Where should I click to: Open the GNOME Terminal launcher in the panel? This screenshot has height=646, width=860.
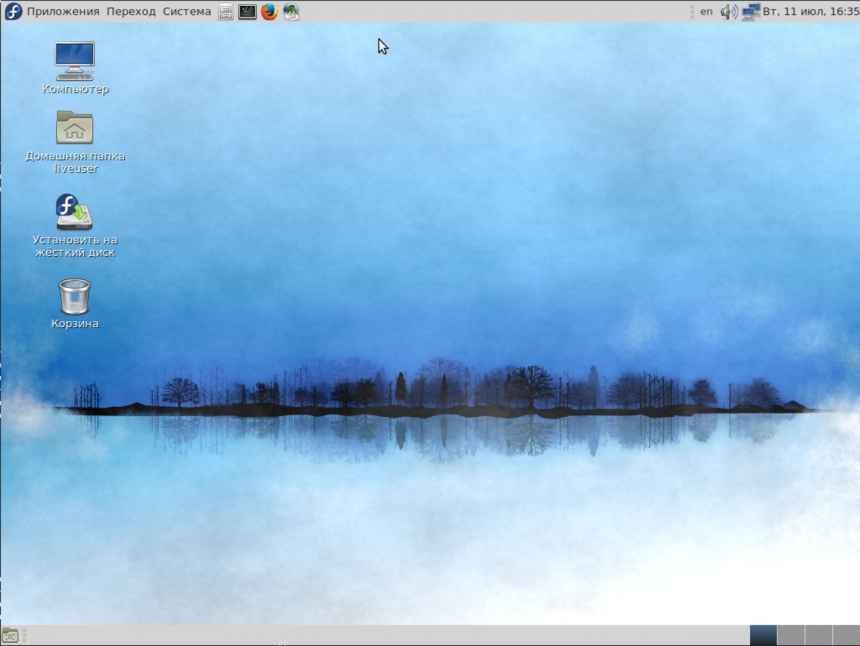click(246, 11)
